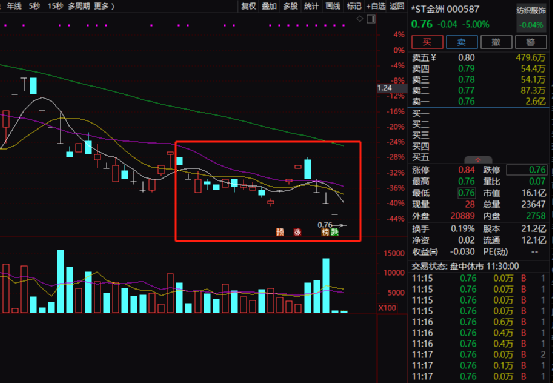Click the 复权 toolbar item

[249, 6]
